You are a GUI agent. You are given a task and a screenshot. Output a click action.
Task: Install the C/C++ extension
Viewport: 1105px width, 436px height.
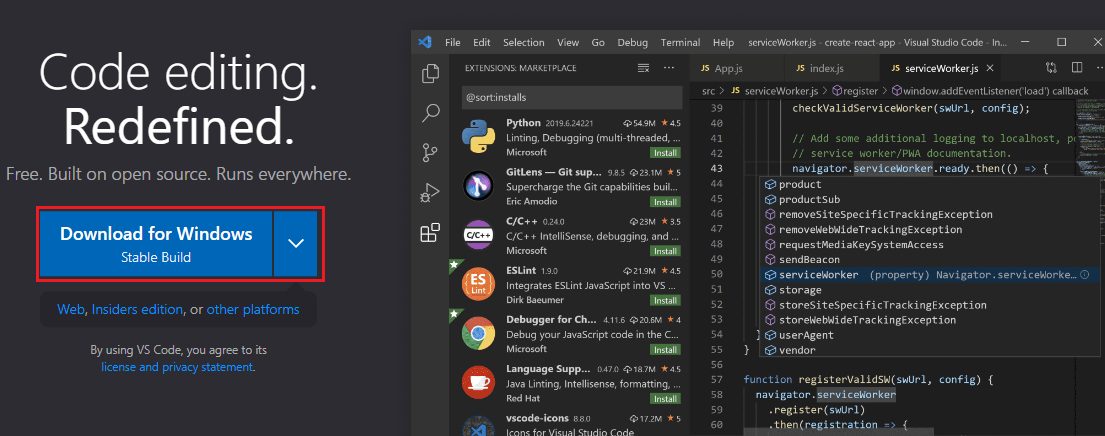click(665, 251)
